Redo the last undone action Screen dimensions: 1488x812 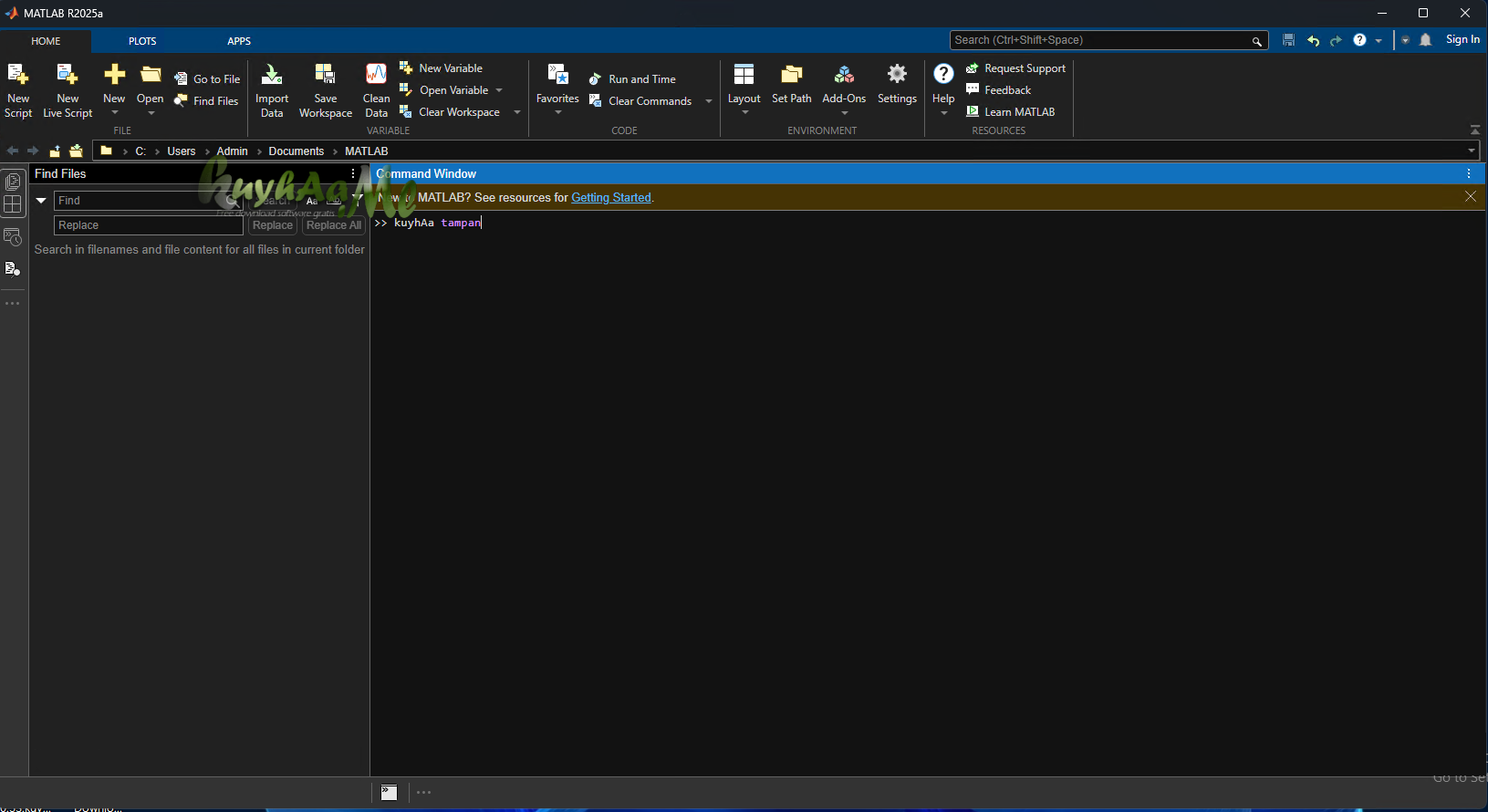click(1336, 40)
